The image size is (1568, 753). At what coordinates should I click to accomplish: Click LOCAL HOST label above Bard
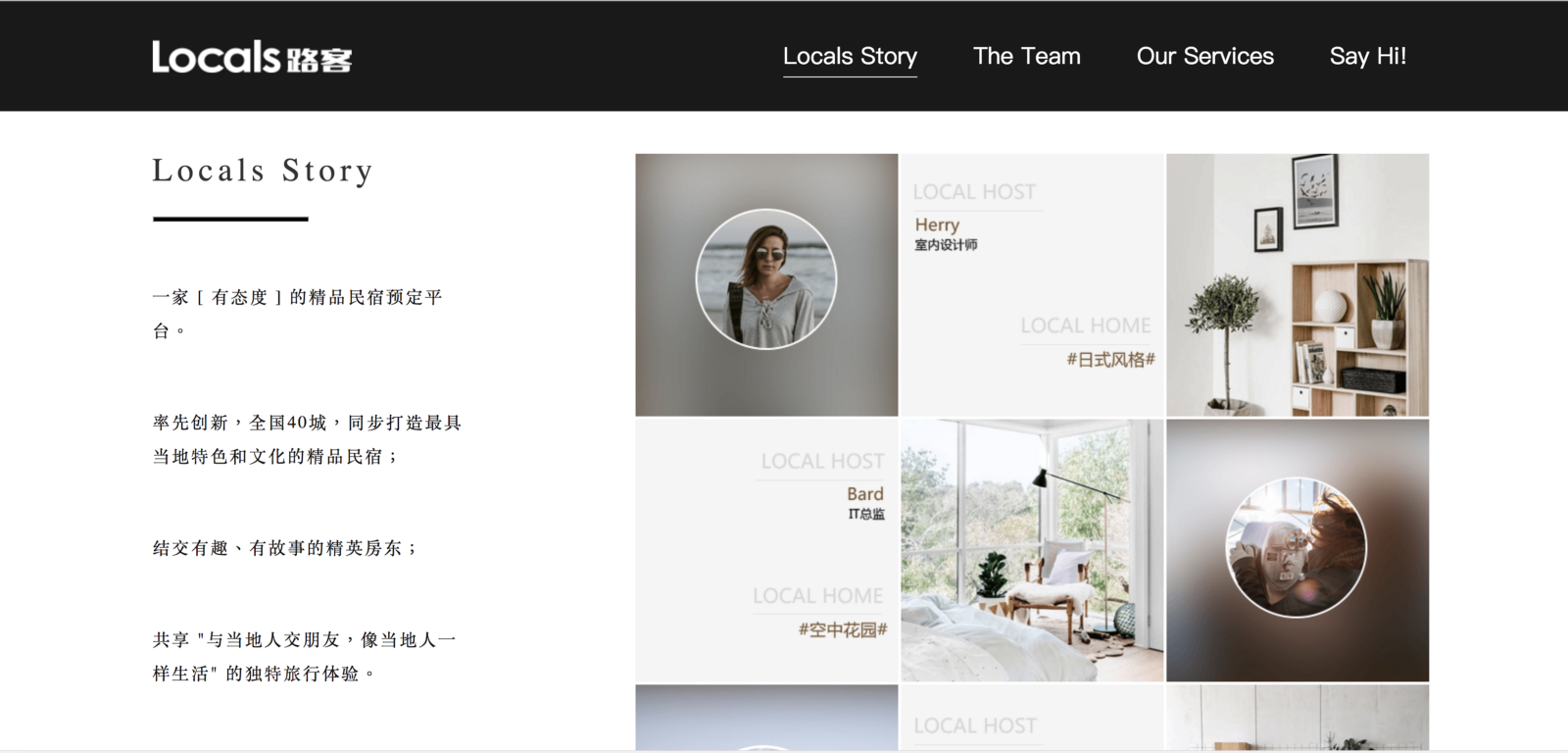coord(822,461)
